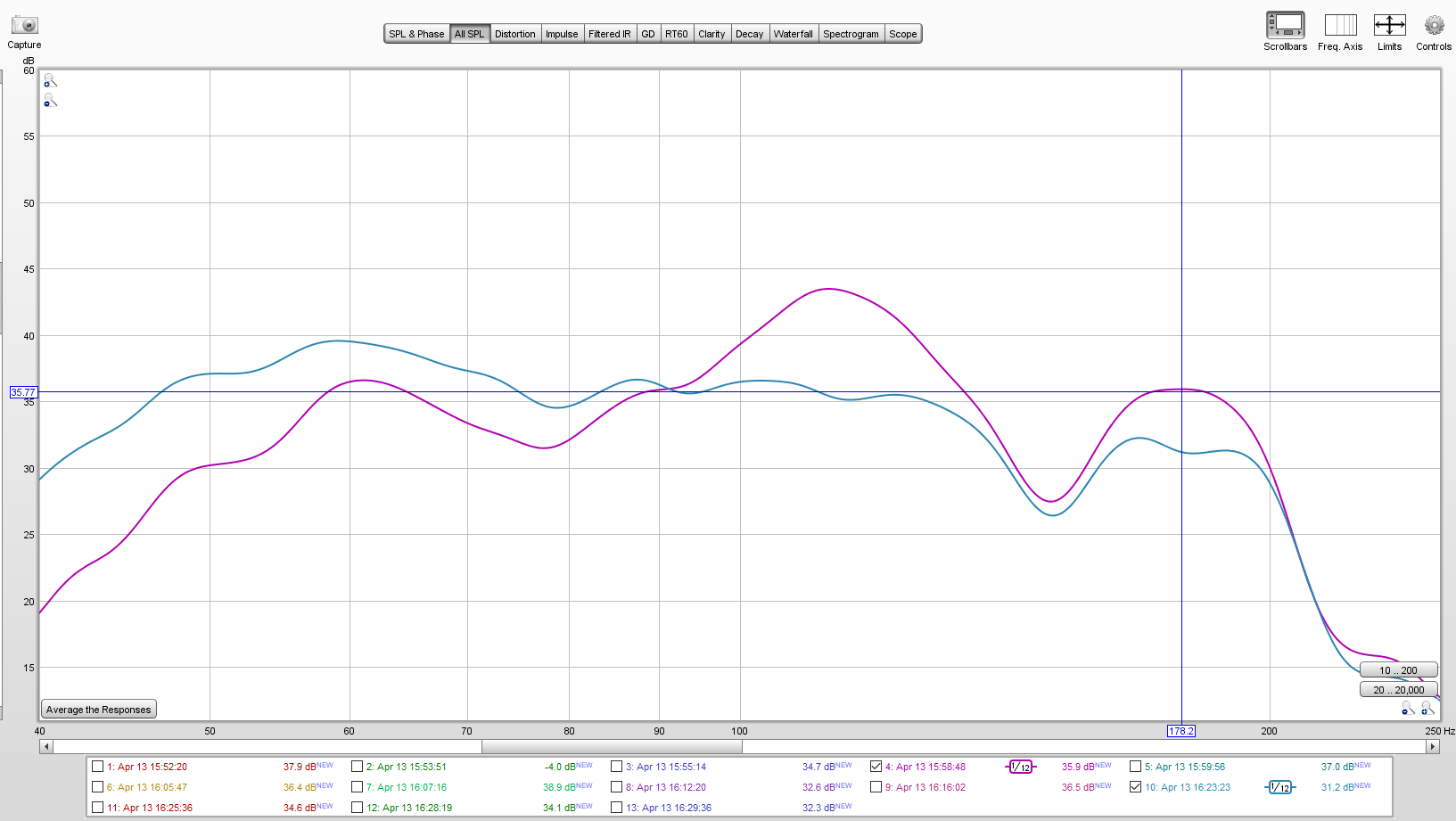Enable trace 3: Apr 13 15:55:14 checkbox
The width and height of the screenshot is (1456, 821).
(x=617, y=767)
